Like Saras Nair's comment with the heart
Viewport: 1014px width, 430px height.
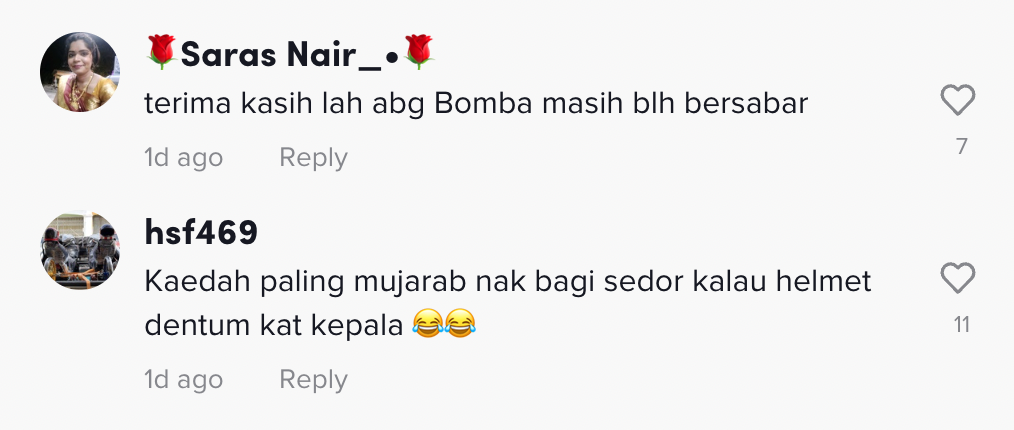click(957, 100)
